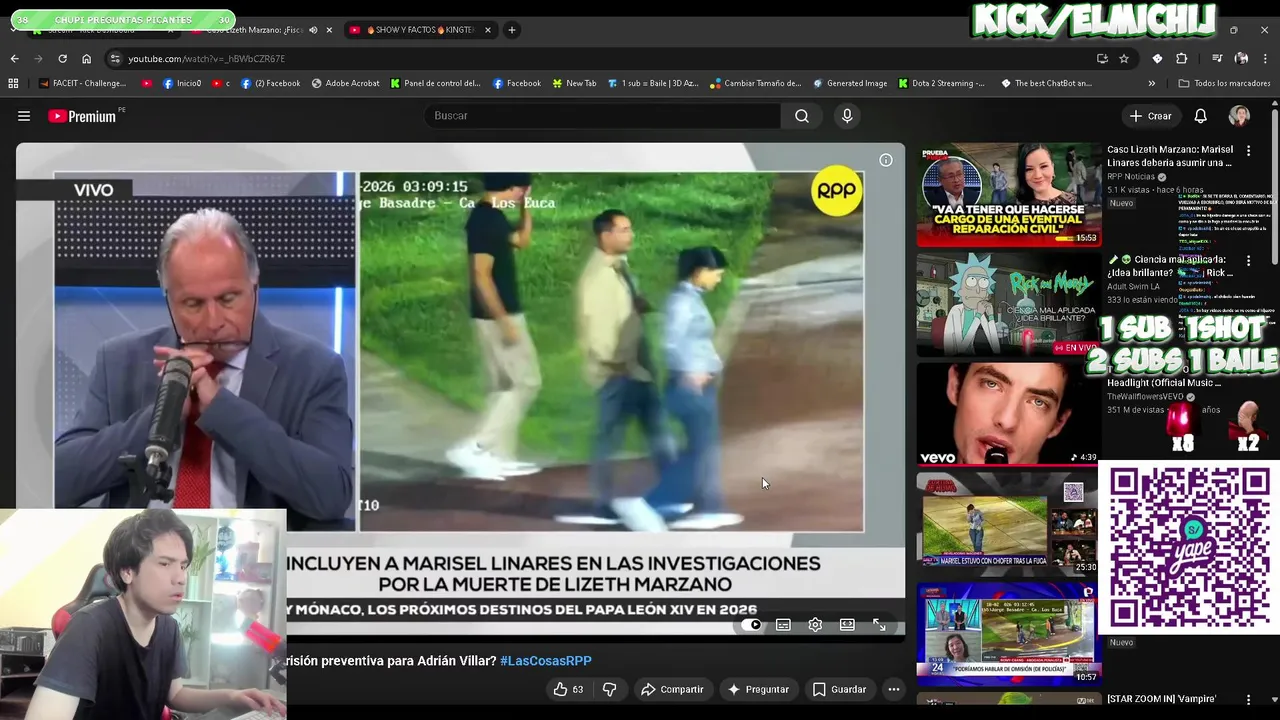The width and height of the screenshot is (1280, 720).
Task: Reload the current page
Action: coord(62,59)
